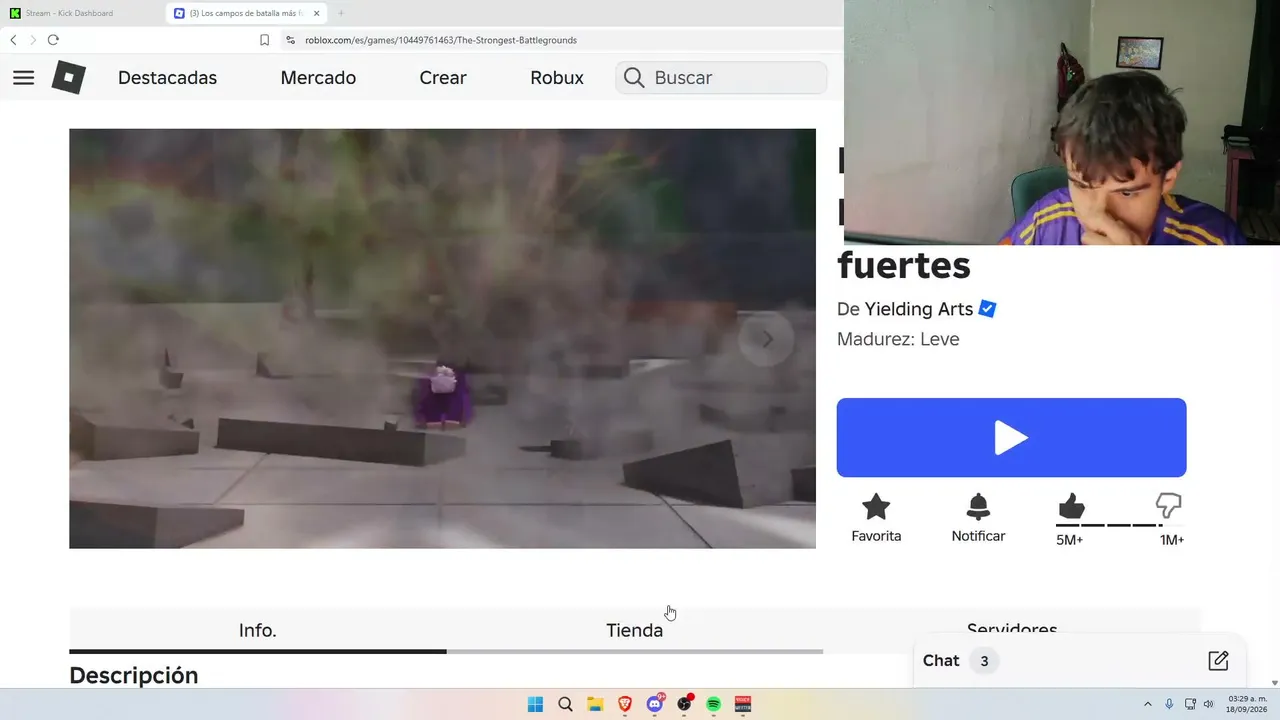The image size is (1280, 720).
Task: Show next game preview image
Action: tap(767, 340)
